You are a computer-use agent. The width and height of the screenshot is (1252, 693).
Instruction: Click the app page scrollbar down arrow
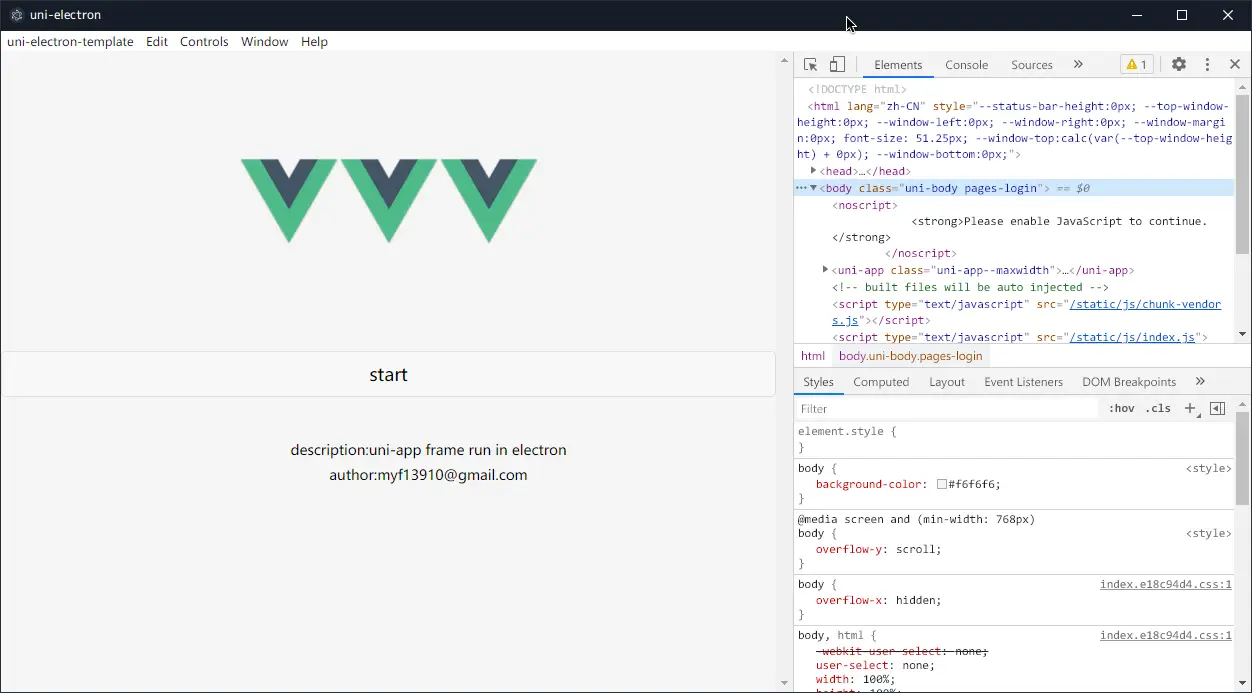(785, 683)
